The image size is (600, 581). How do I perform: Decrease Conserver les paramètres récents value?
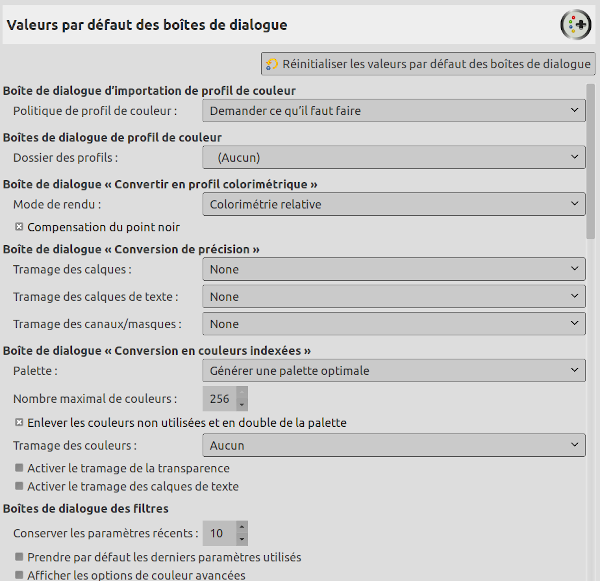[x=242, y=539]
